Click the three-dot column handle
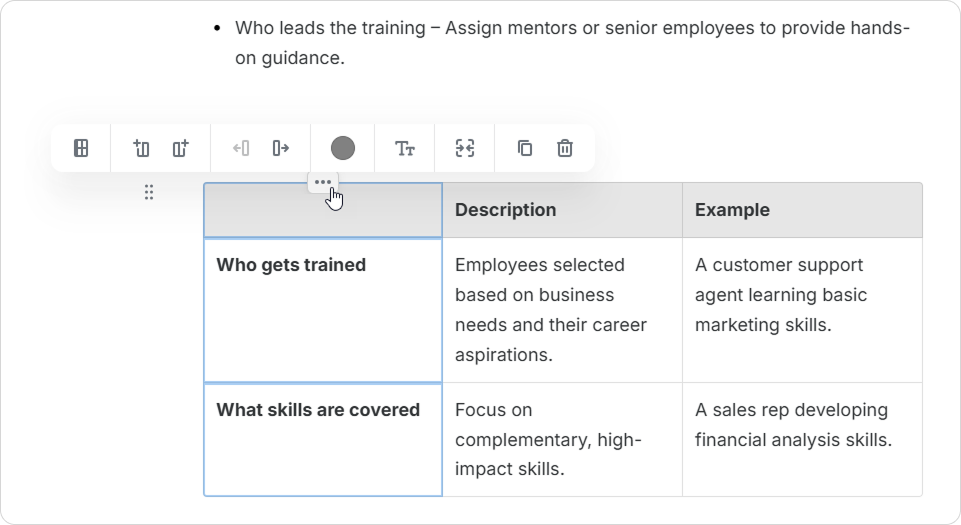Viewport: 961px width, 525px height. point(322,183)
